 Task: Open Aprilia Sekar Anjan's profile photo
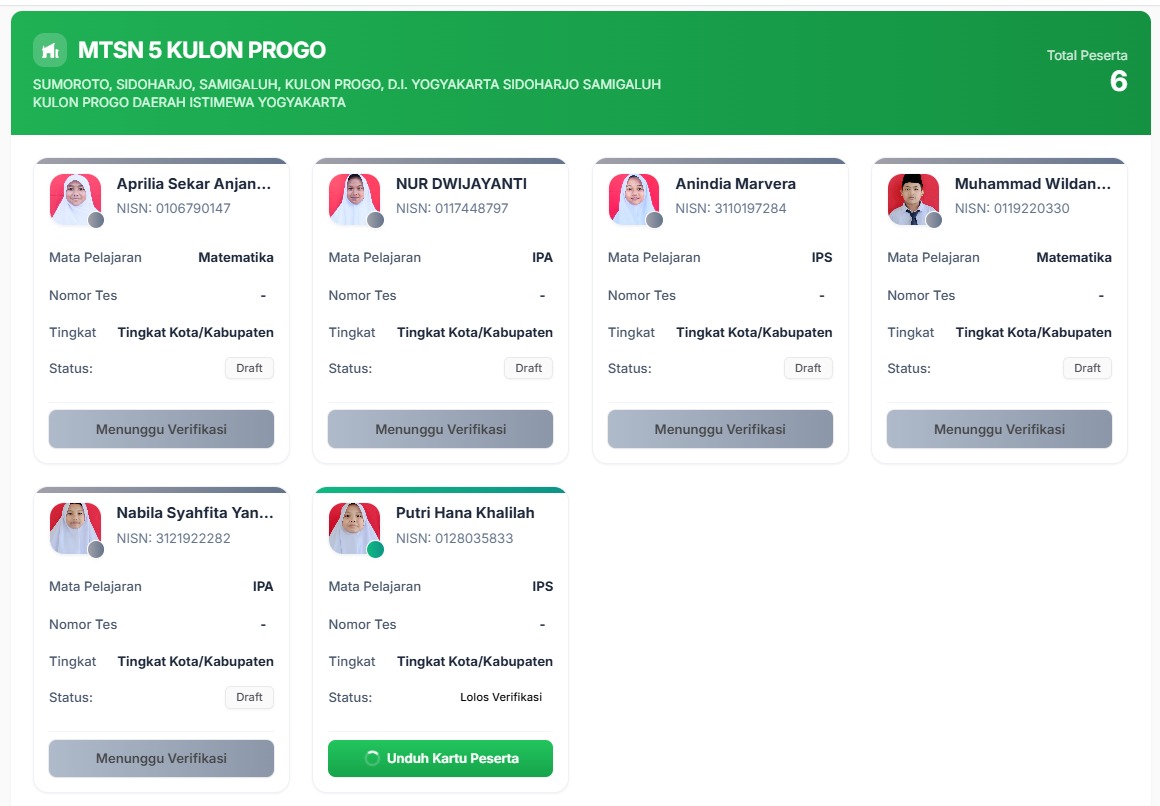point(75,199)
